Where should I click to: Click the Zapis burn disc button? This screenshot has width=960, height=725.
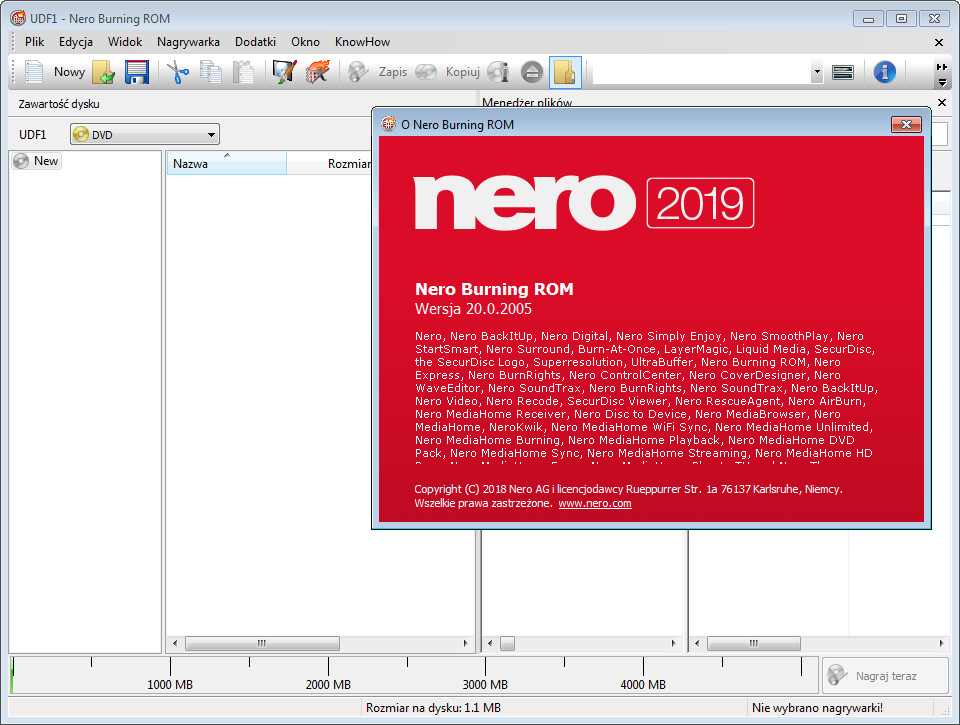click(x=377, y=72)
